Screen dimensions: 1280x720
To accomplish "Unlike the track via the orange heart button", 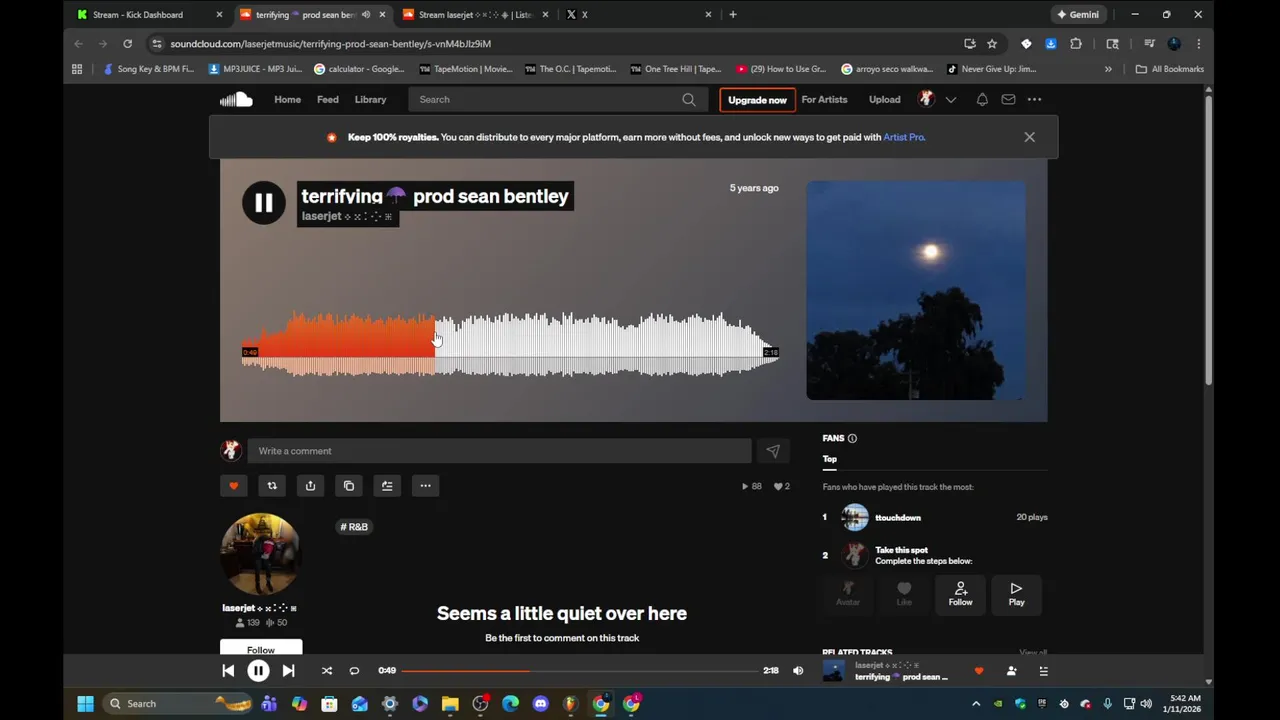I will 234,486.
